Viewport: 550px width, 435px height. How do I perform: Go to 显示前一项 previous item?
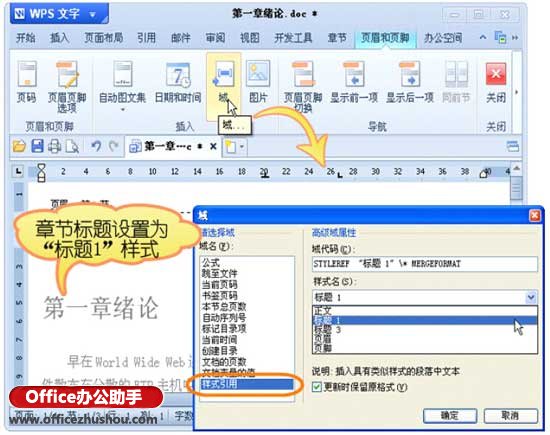click(x=354, y=83)
